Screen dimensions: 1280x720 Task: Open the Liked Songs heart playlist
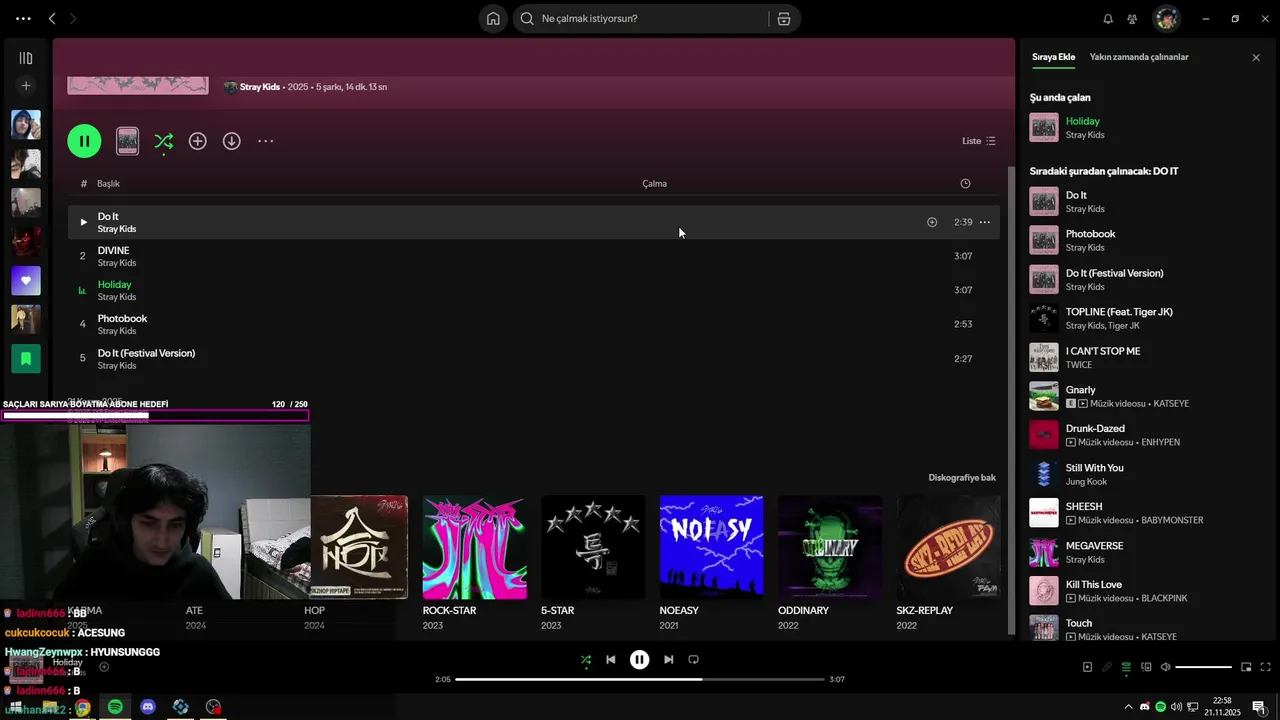(x=26, y=280)
